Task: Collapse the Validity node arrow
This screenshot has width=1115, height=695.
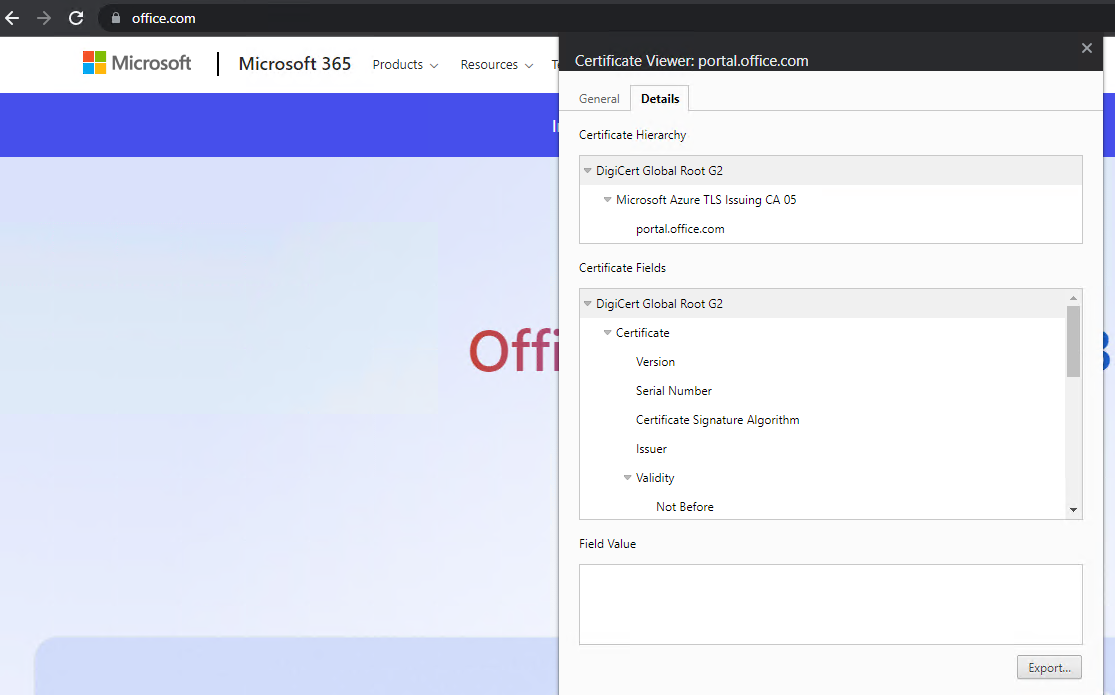Action: click(x=627, y=478)
